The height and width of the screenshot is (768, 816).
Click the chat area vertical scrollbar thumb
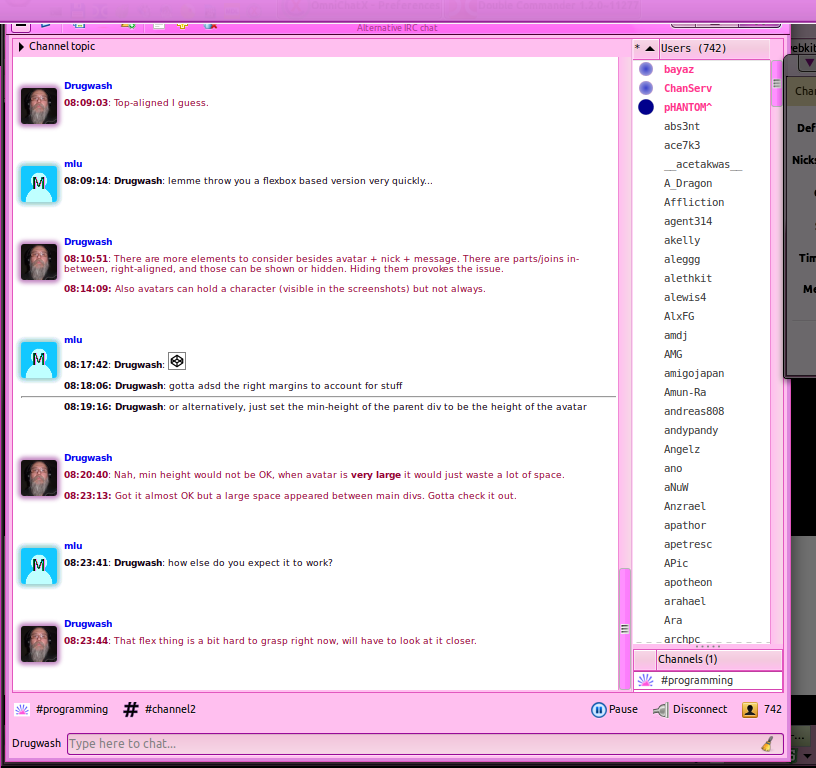point(624,629)
